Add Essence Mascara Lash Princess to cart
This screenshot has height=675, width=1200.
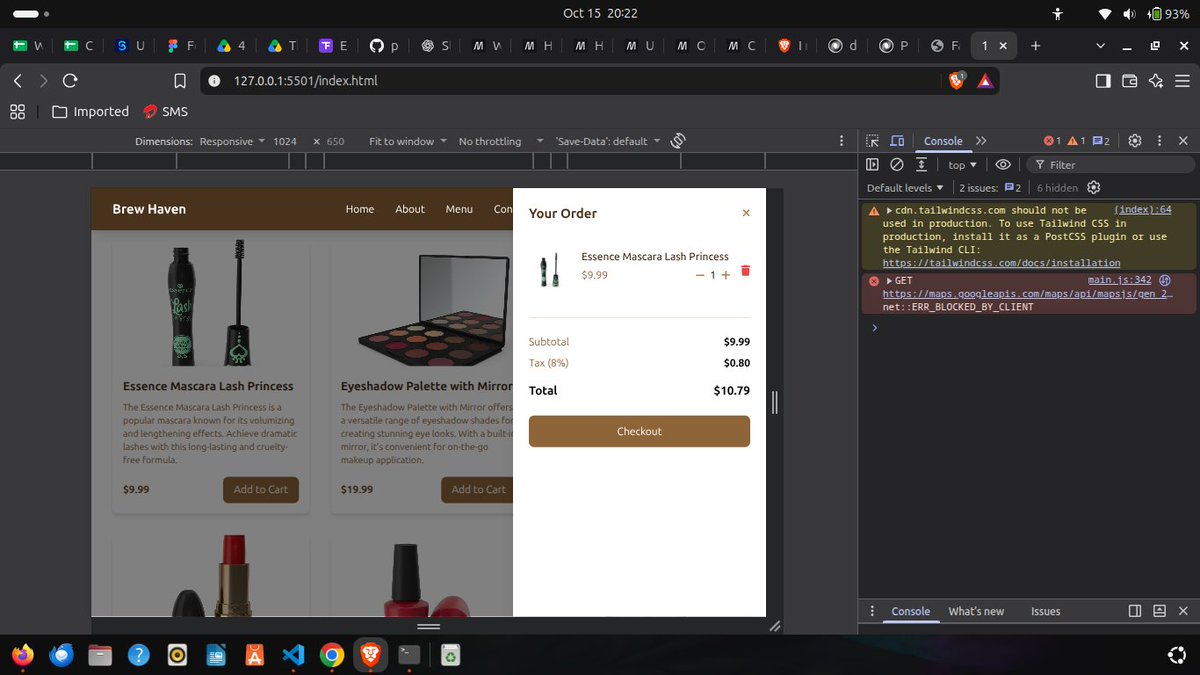pyautogui.click(x=261, y=489)
